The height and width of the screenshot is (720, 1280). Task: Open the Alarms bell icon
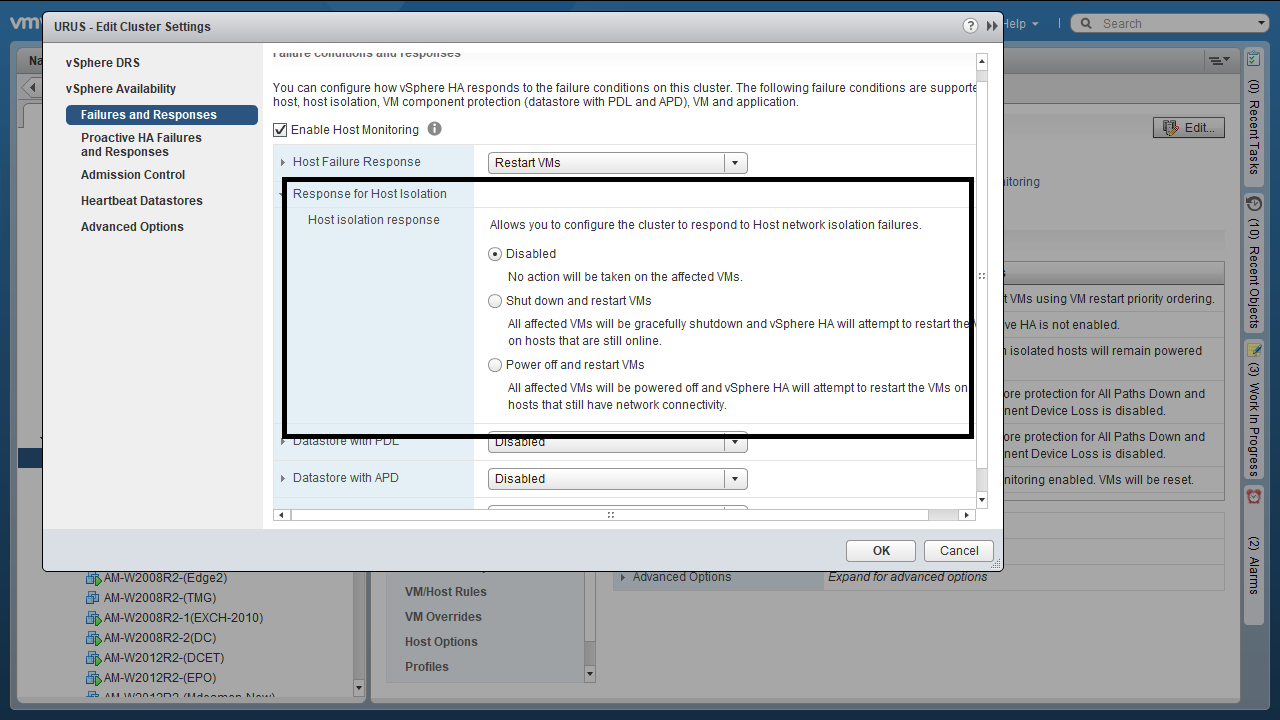point(1254,496)
